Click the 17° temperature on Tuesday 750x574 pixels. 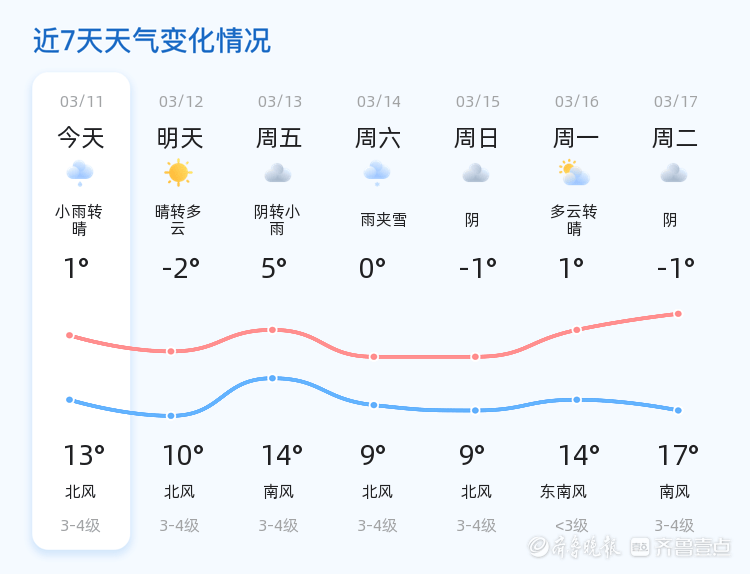678,456
